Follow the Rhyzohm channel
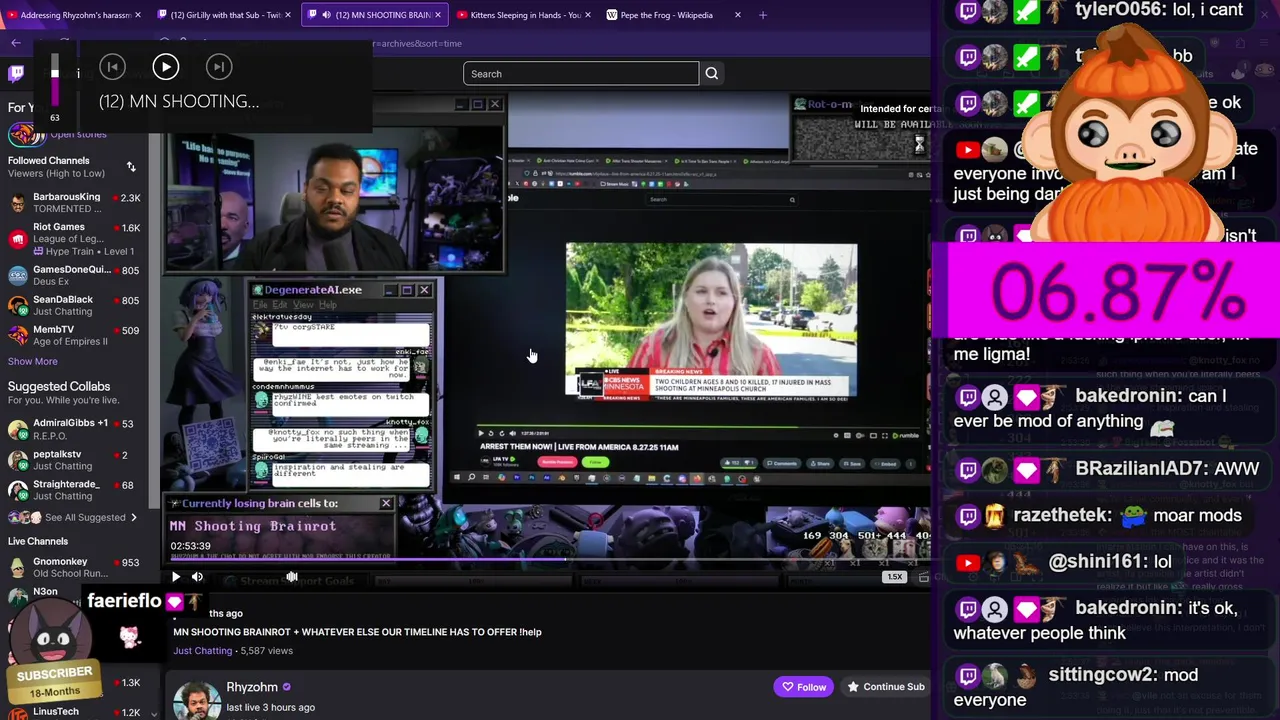The height and width of the screenshot is (720, 1280). point(805,687)
